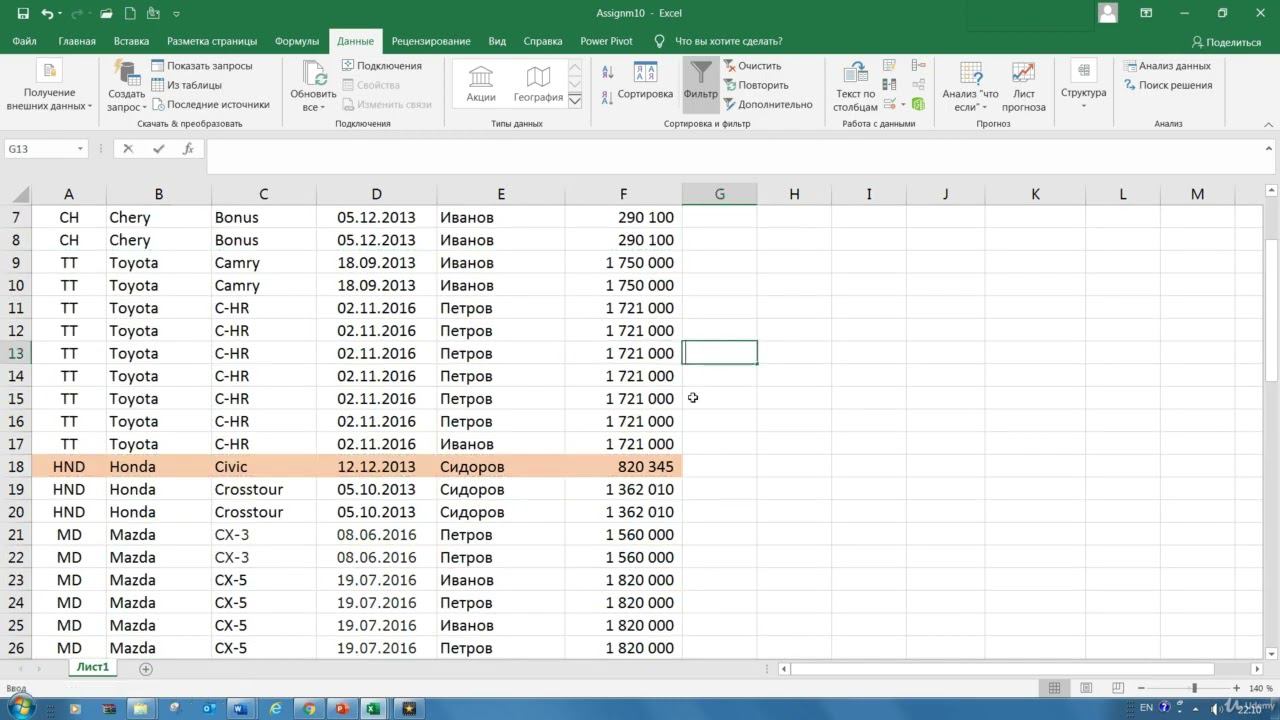Open Получение внешних данных dropdown
This screenshot has height=720, width=1280.
(x=49, y=87)
